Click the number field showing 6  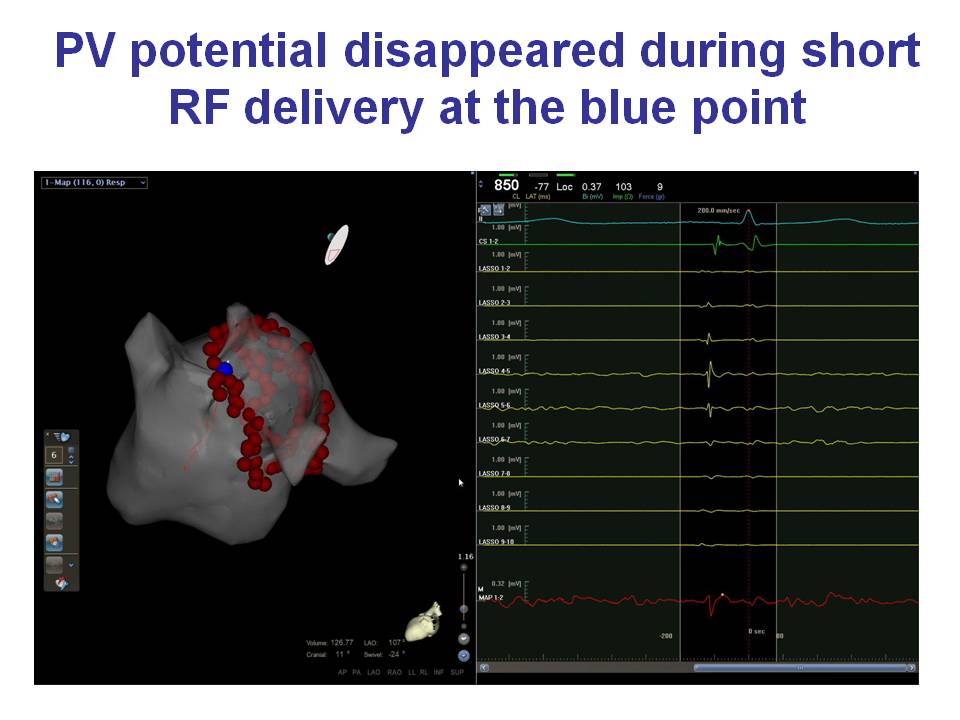point(56,456)
